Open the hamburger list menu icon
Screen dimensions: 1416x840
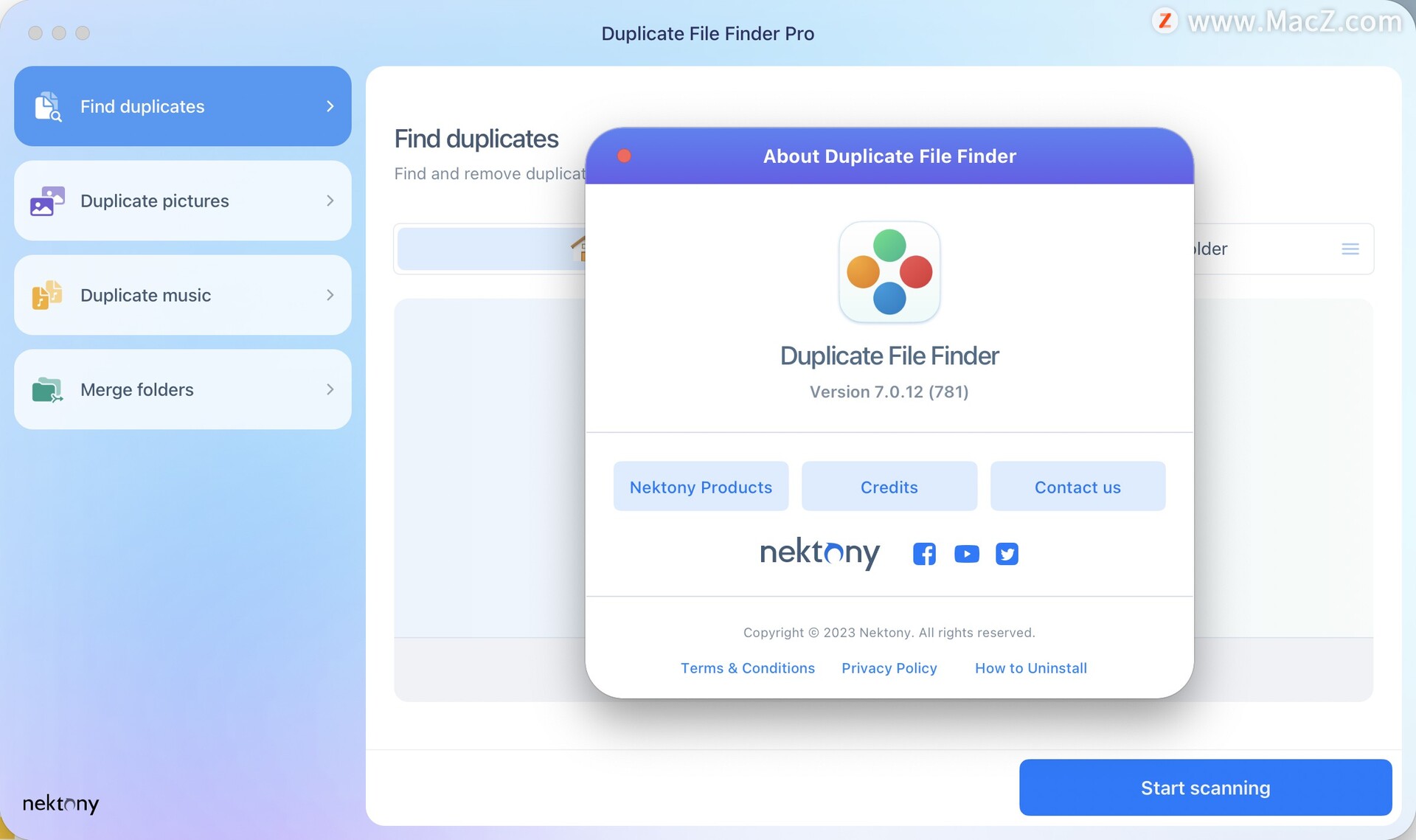tap(1350, 249)
